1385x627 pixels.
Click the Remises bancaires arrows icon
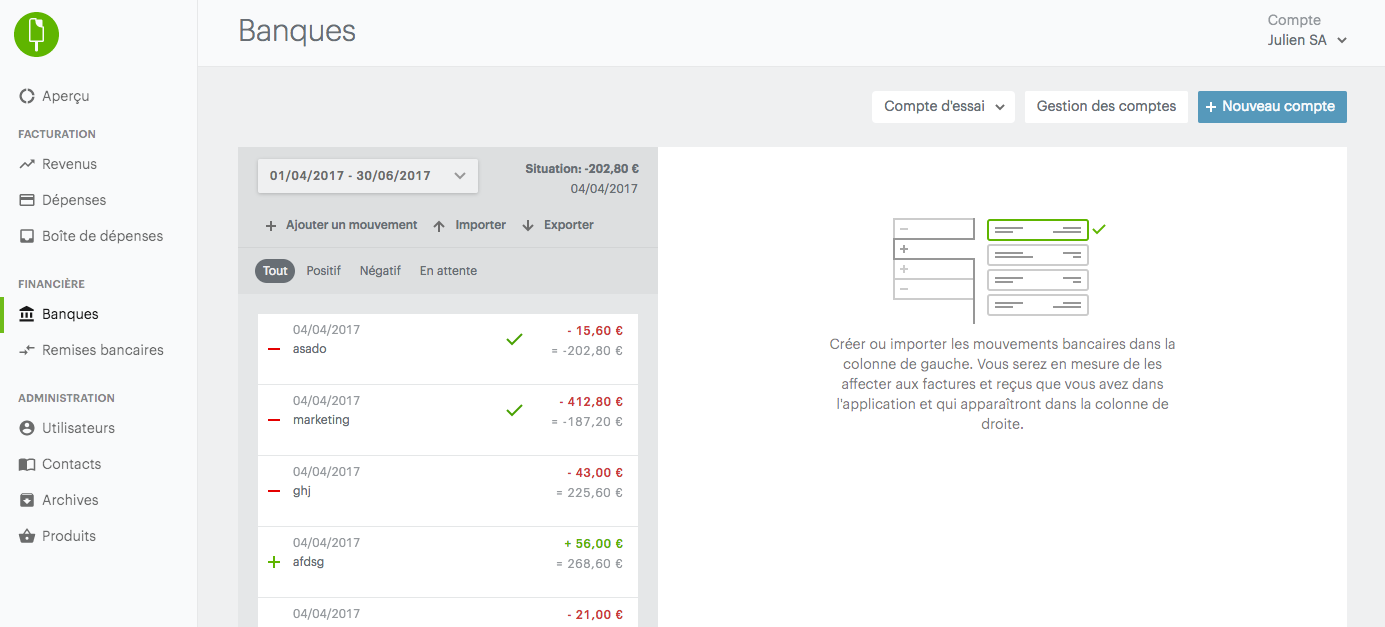tap(27, 350)
